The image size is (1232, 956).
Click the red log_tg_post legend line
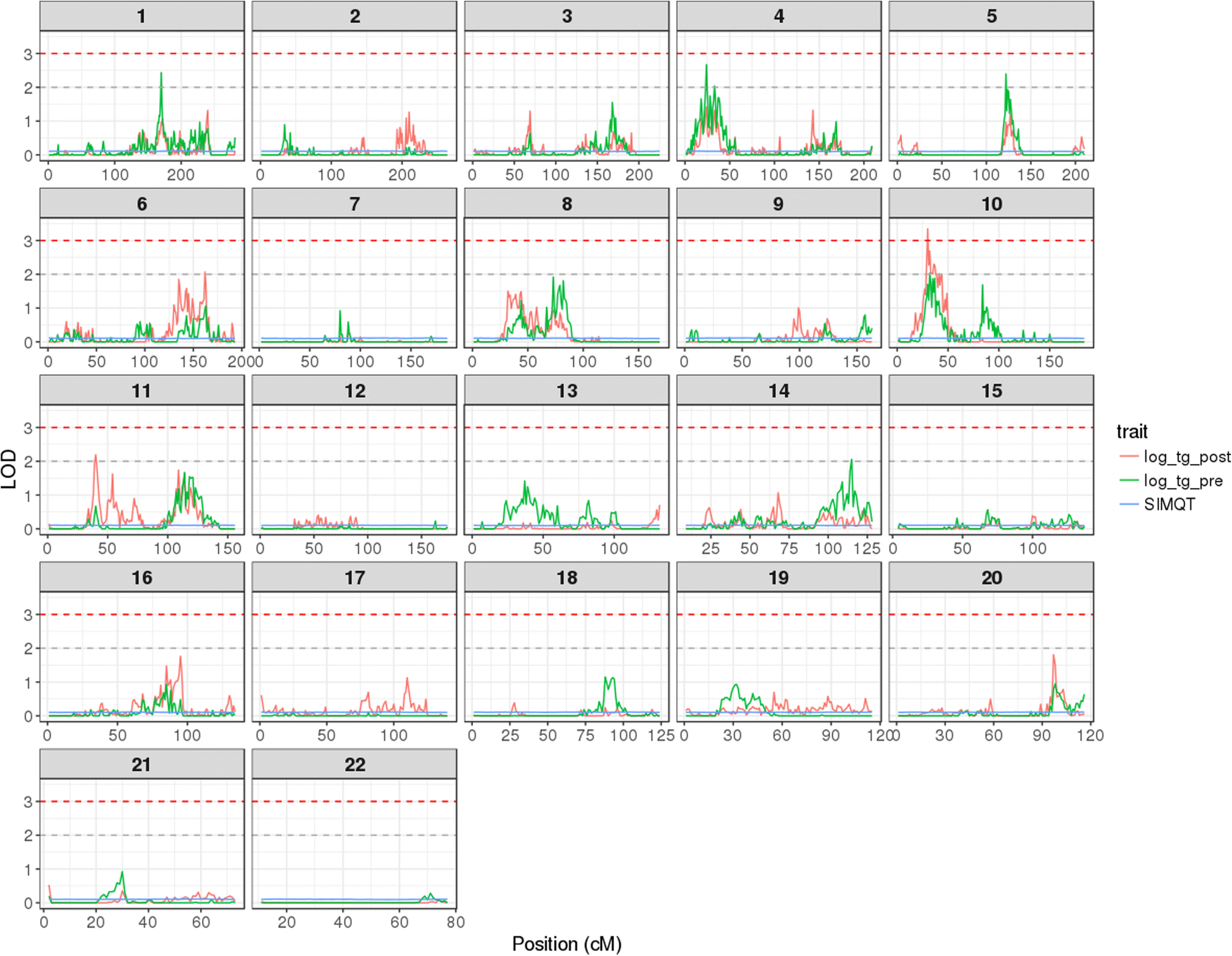[1129, 456]
